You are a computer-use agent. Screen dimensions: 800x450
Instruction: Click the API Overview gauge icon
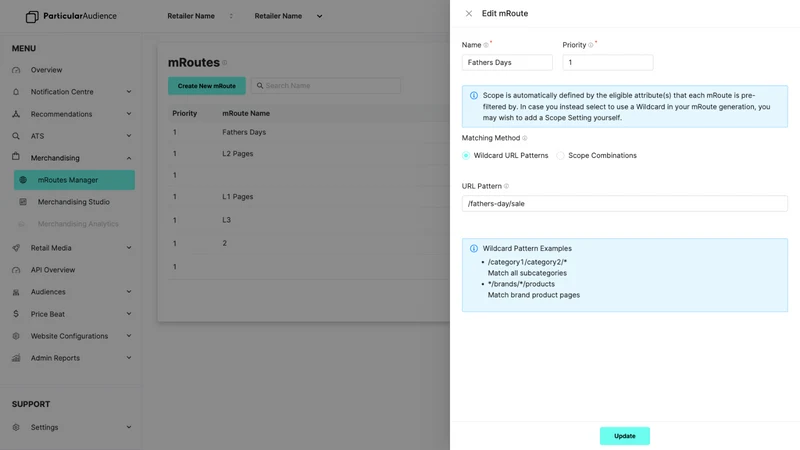(16, 270)
